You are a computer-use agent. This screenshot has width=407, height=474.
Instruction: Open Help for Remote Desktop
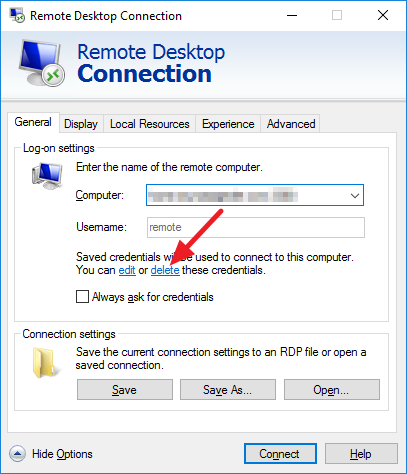click(361, 454)
